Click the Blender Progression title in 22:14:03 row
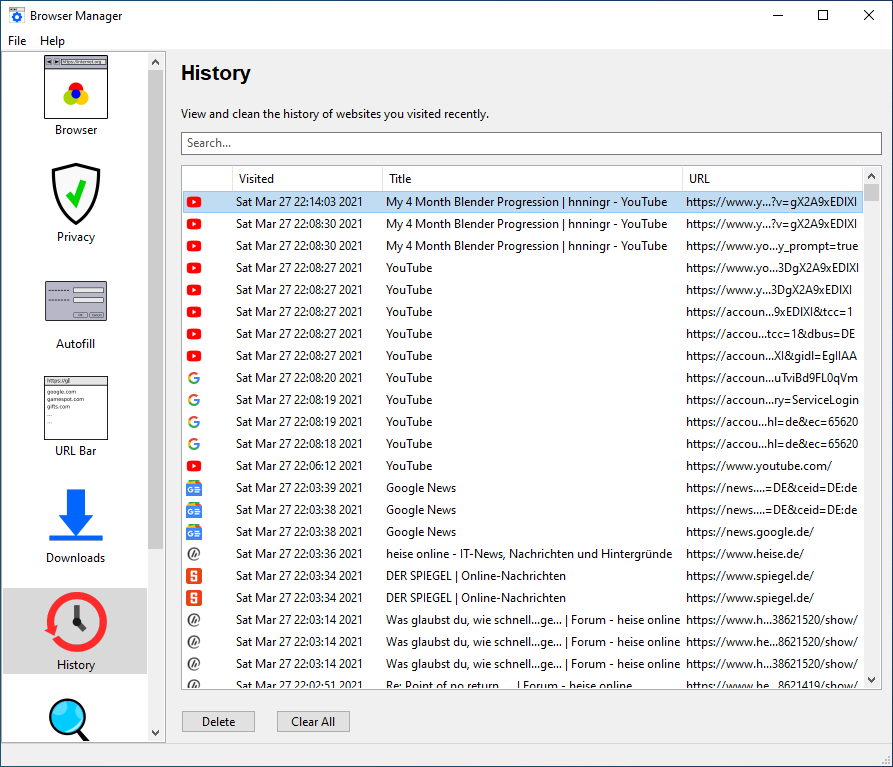The width and height of the screenshot is (893, 767). tap(526, 202)
